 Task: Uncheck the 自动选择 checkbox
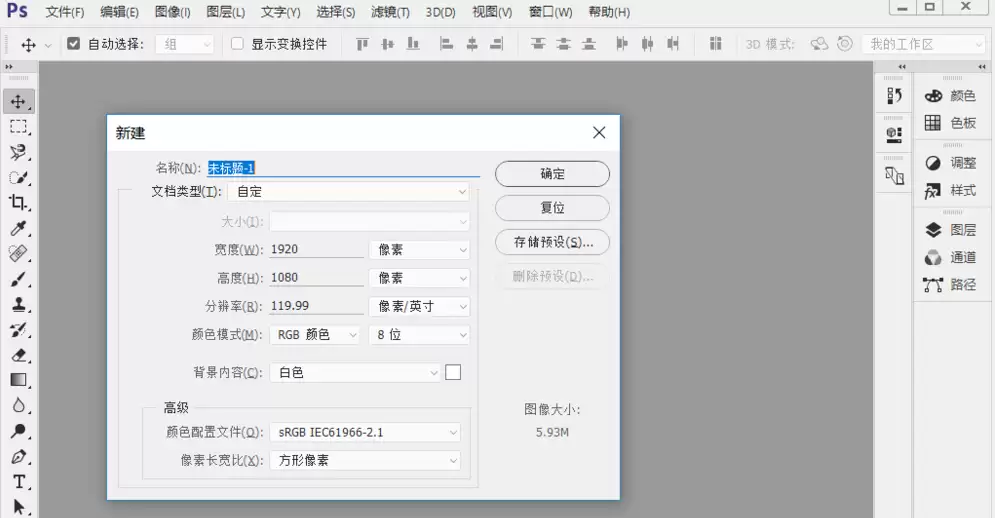click(74, 44)
